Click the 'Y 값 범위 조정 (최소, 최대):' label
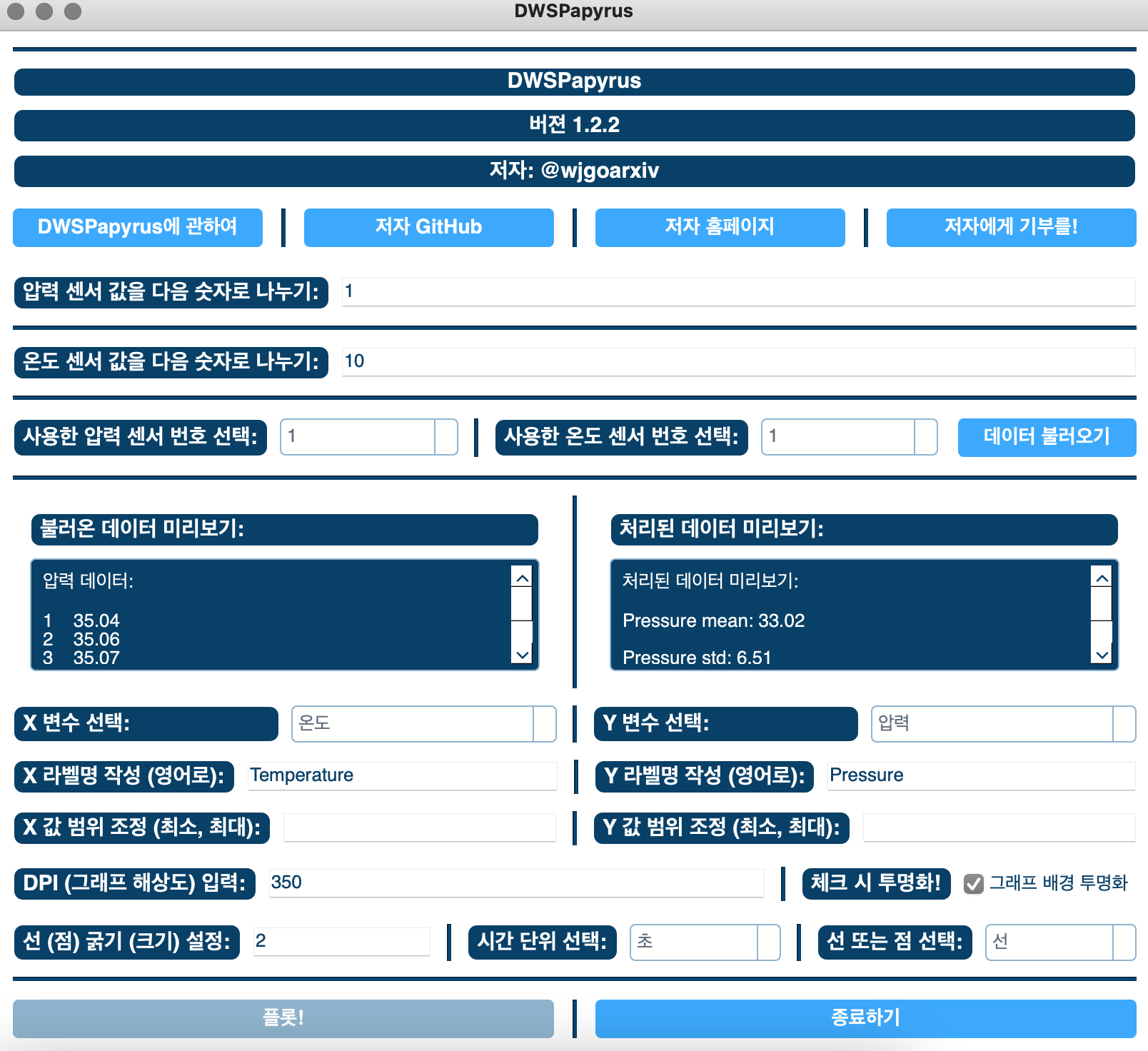This screenshot has height=1051, width=1148. [722, 828]
